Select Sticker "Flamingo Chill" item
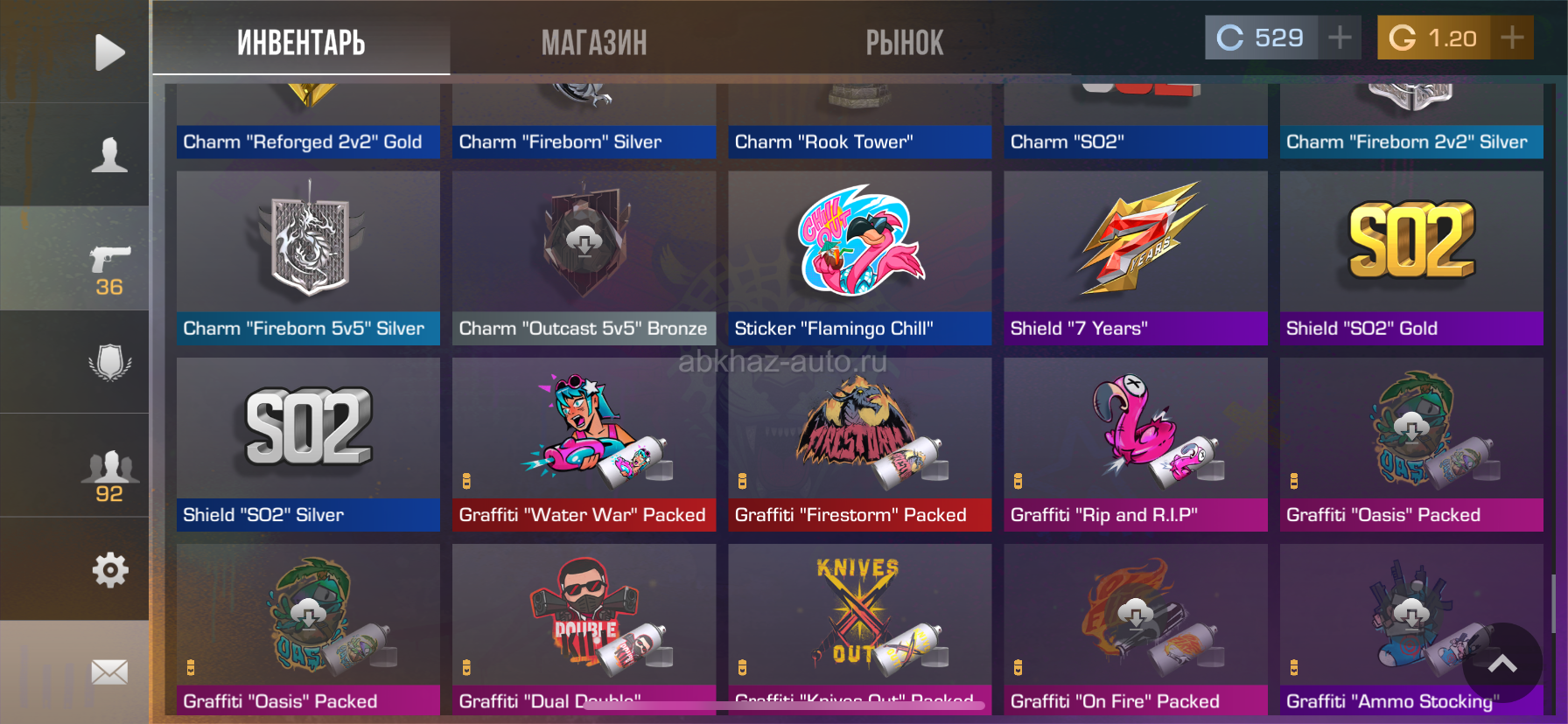The image size is (1568, 724). tap(859, 258)
